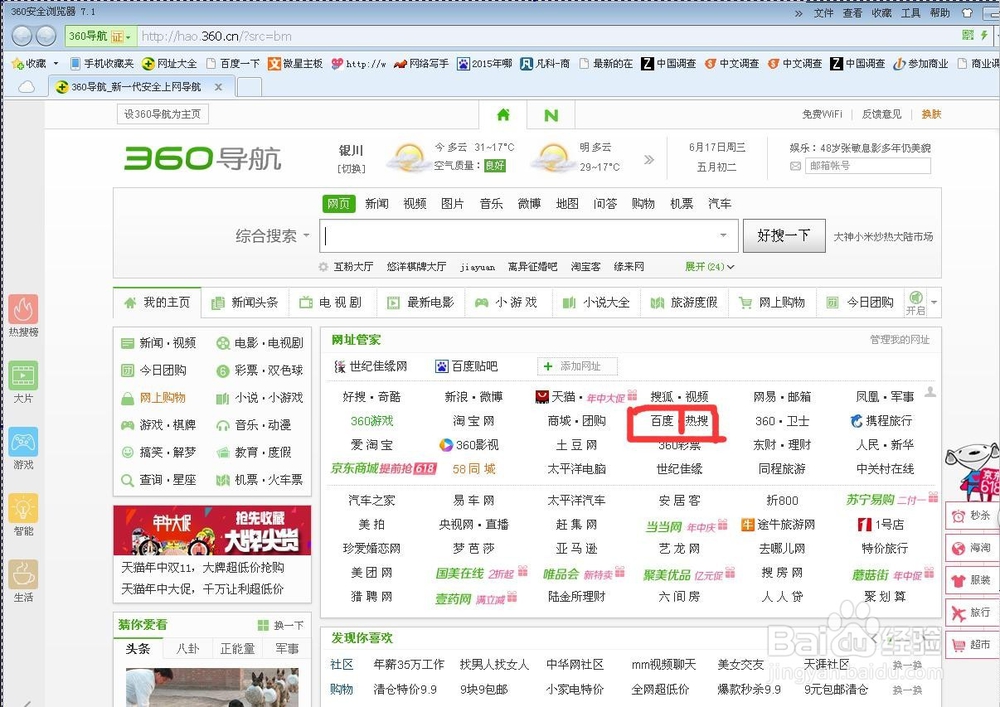Click the 超市 shopping cart icon
The height and width of the screenshot is (707, 1000).
958,645
